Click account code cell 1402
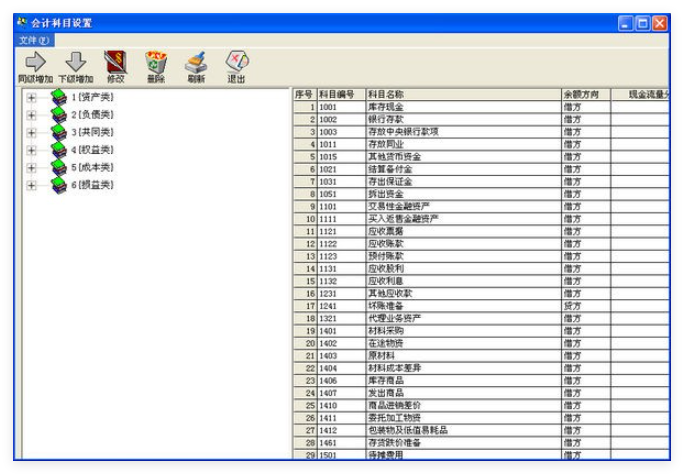Image resolution: width=684 pixels, height=474 pixels. (341, 343)
